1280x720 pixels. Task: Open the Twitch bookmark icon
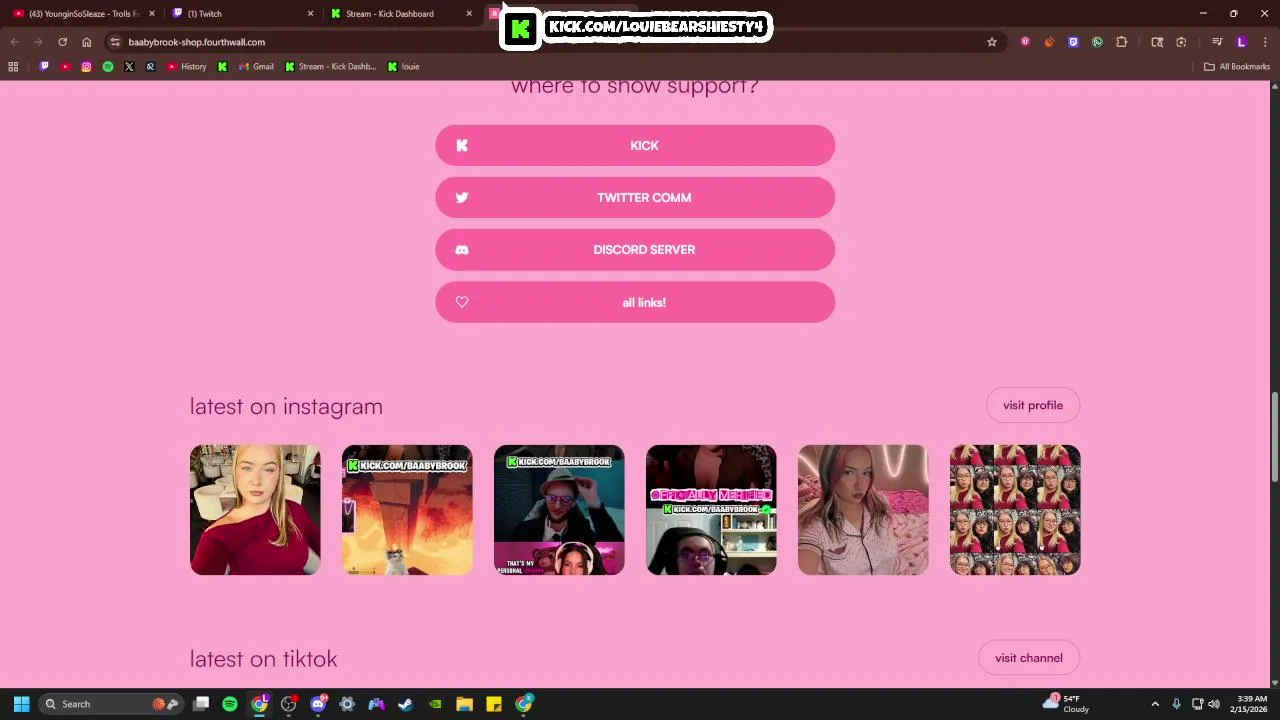44,67
